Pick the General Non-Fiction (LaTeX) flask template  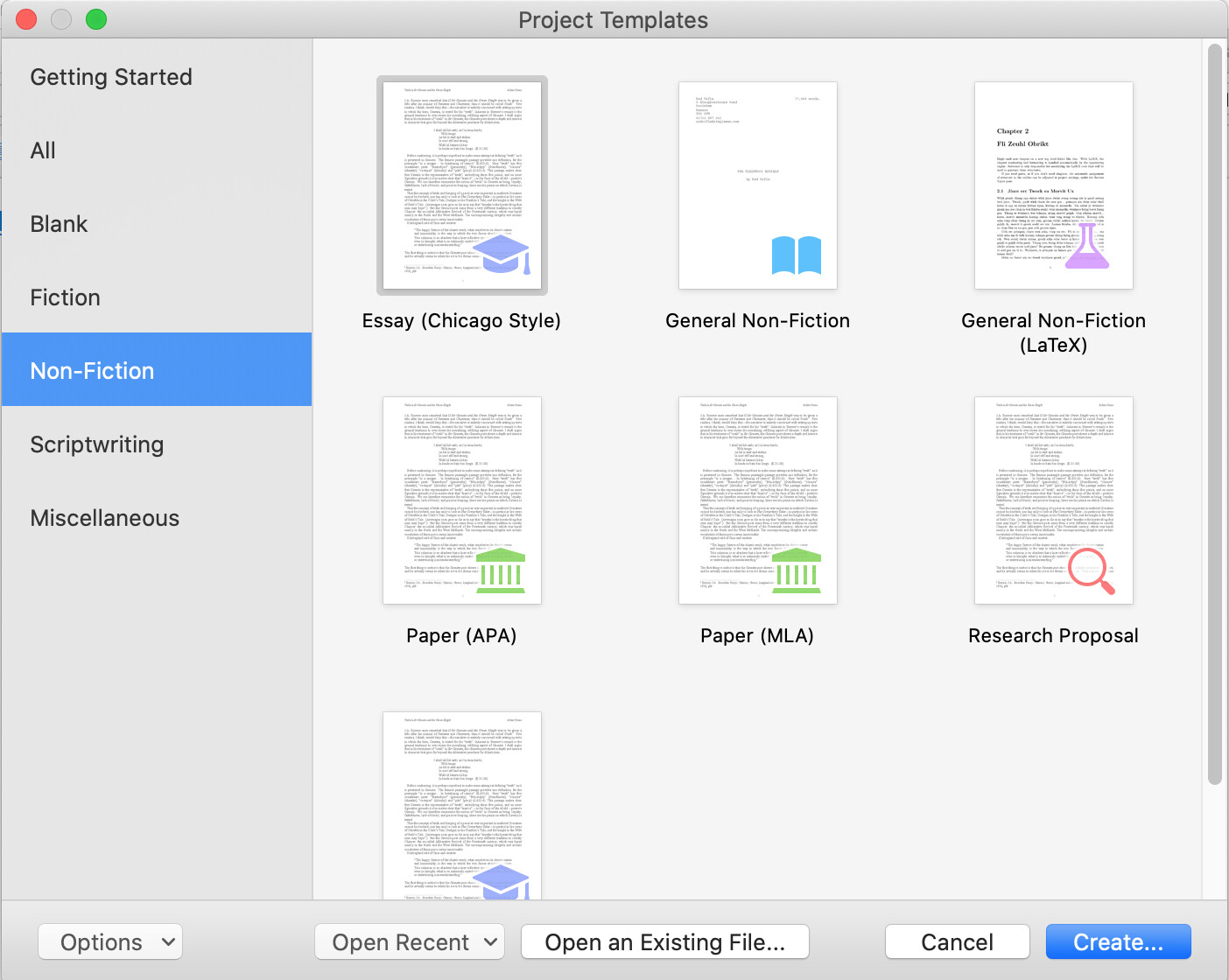1053,185
